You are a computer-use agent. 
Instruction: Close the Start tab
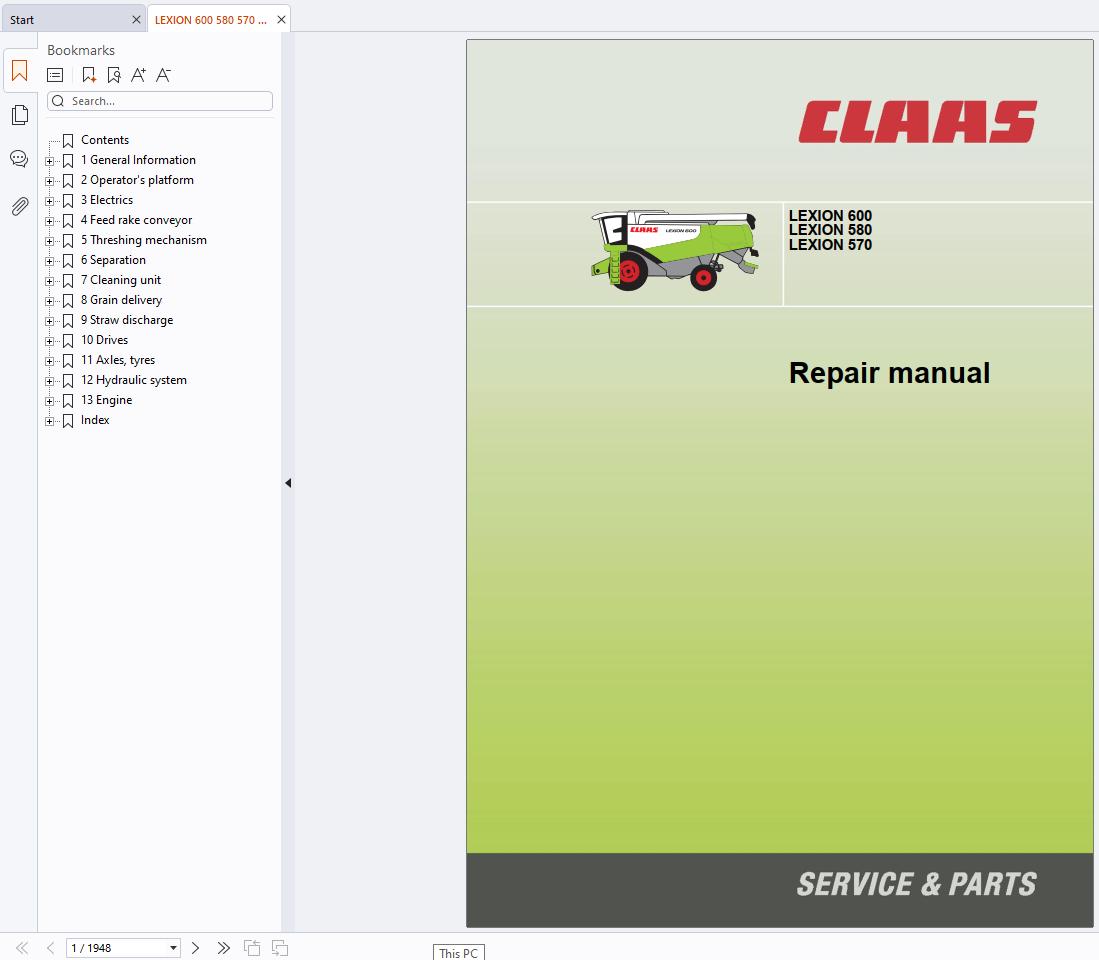tap(136, 20)
